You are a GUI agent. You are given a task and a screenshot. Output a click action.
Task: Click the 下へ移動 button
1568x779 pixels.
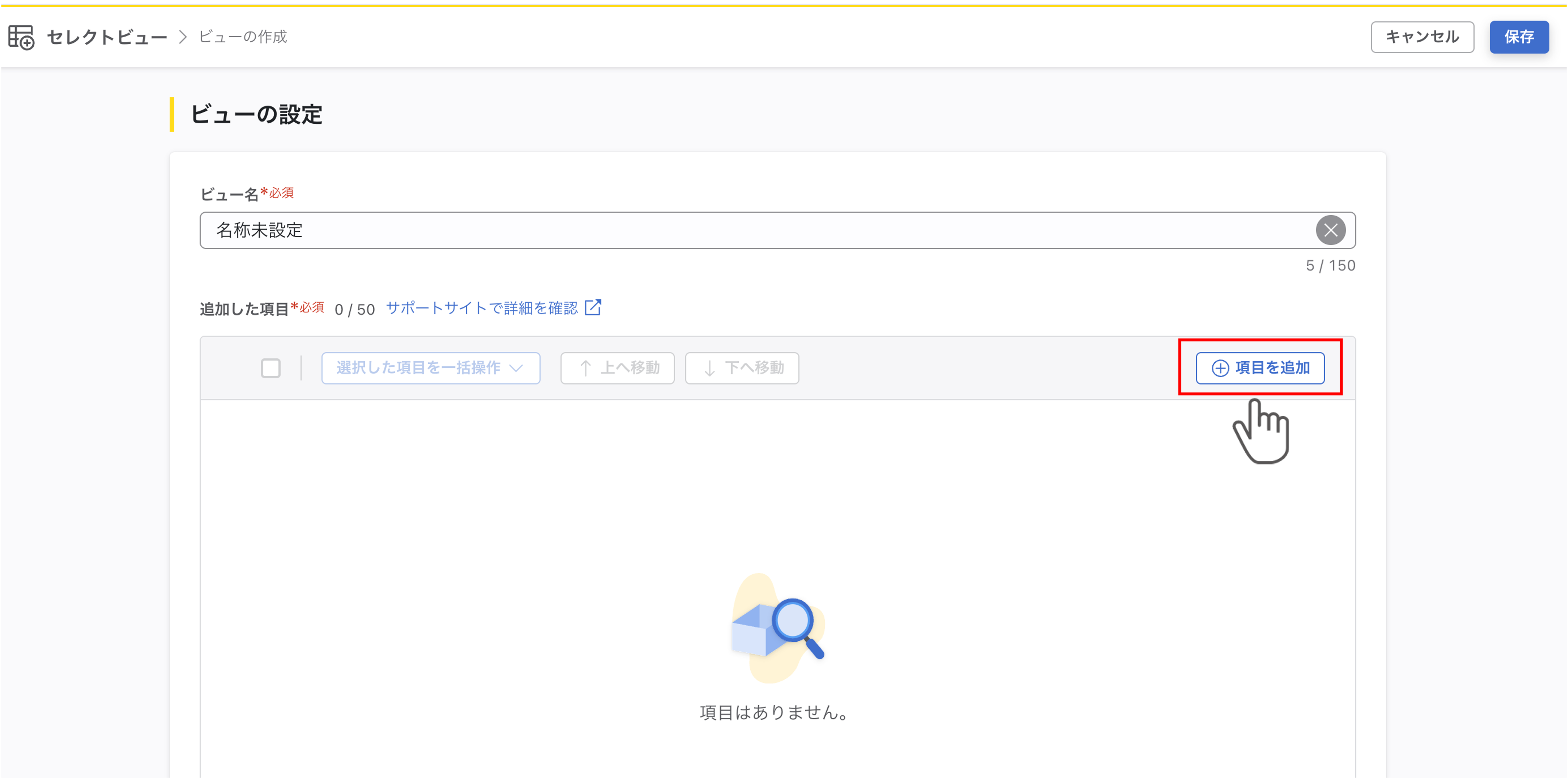coord(742,369)
